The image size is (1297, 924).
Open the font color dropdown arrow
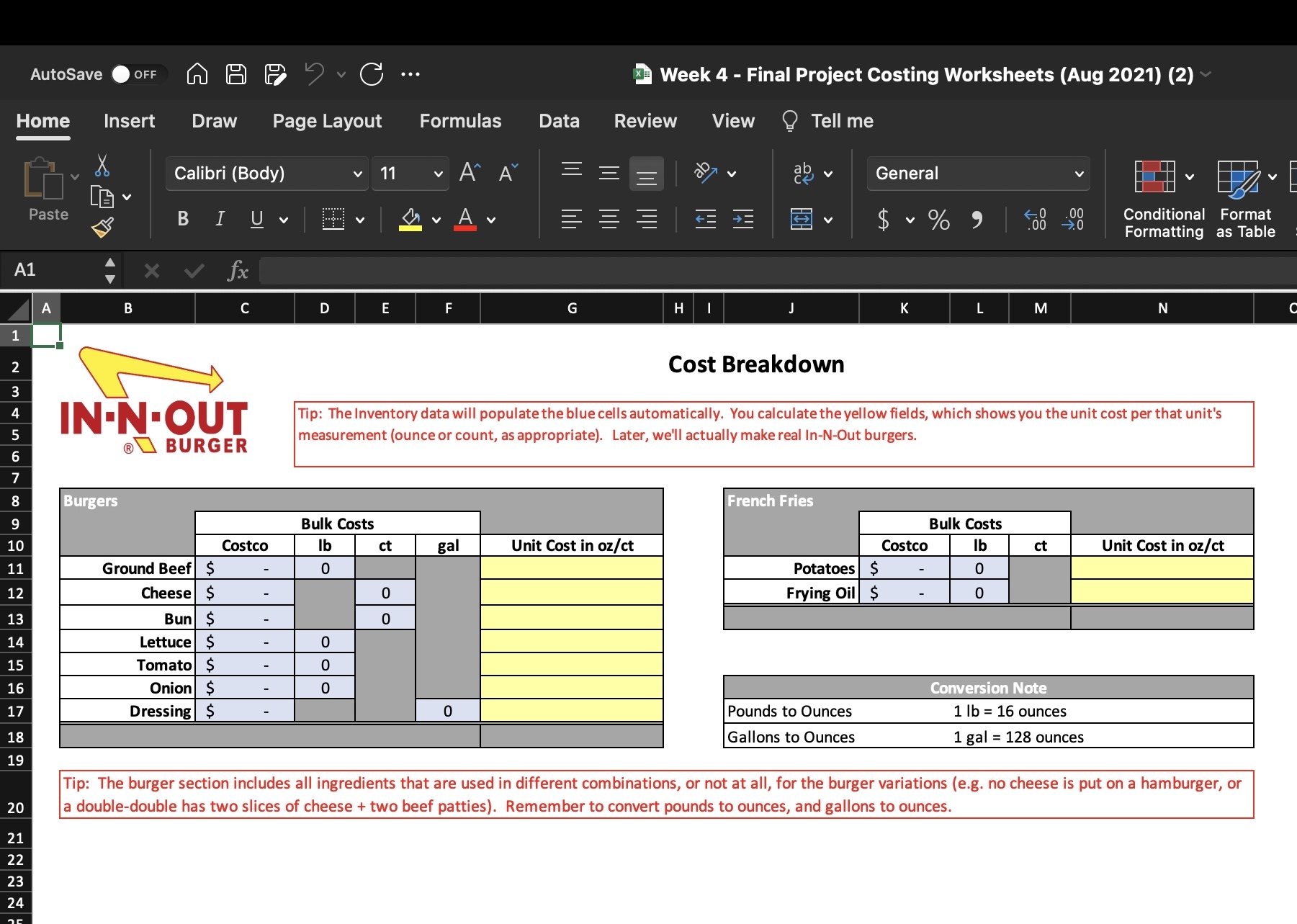(491, 220)
